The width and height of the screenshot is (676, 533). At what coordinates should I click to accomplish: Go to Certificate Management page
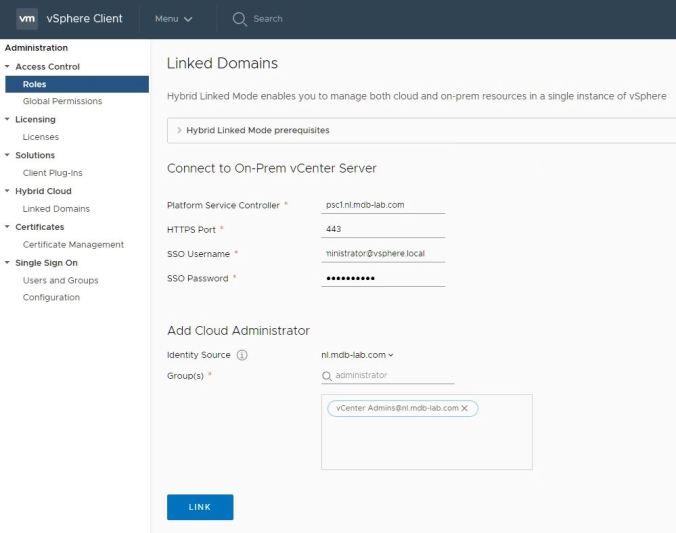click(73, 245)
